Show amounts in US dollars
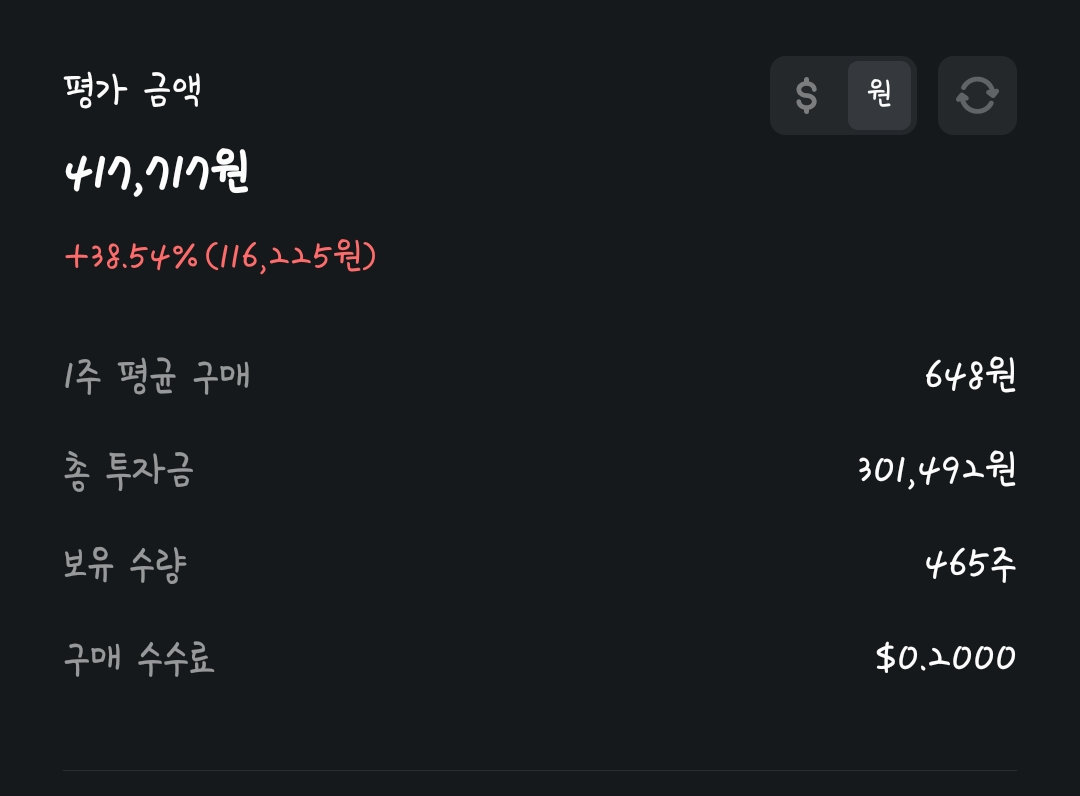This screenshot has width=1080, height=796. coord(807,96)
